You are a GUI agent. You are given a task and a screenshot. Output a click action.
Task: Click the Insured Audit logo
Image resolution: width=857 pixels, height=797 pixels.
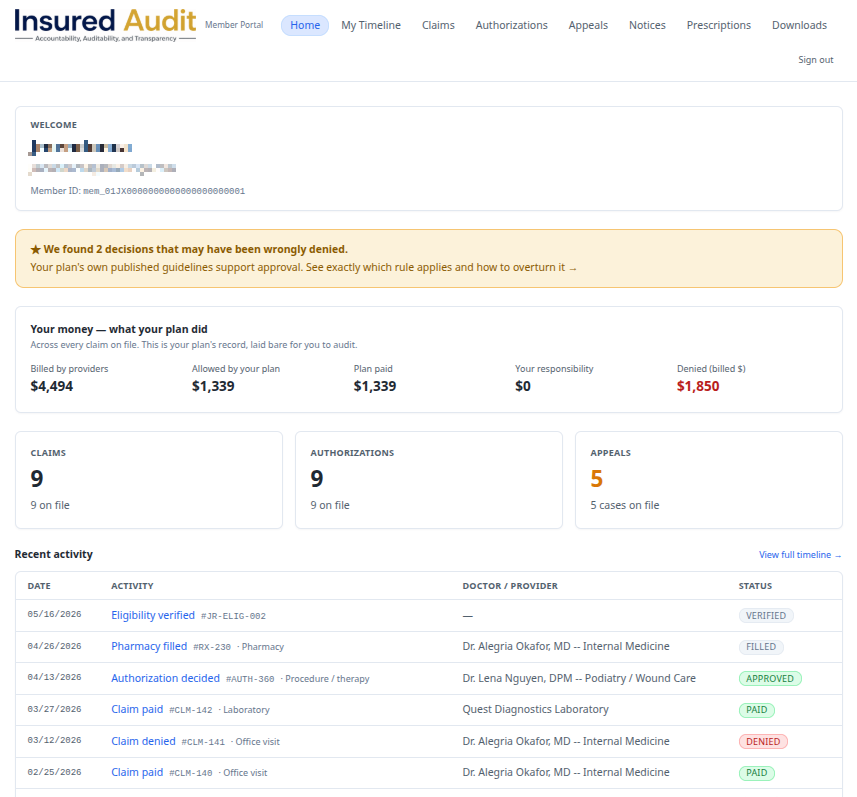coord(105,25)
